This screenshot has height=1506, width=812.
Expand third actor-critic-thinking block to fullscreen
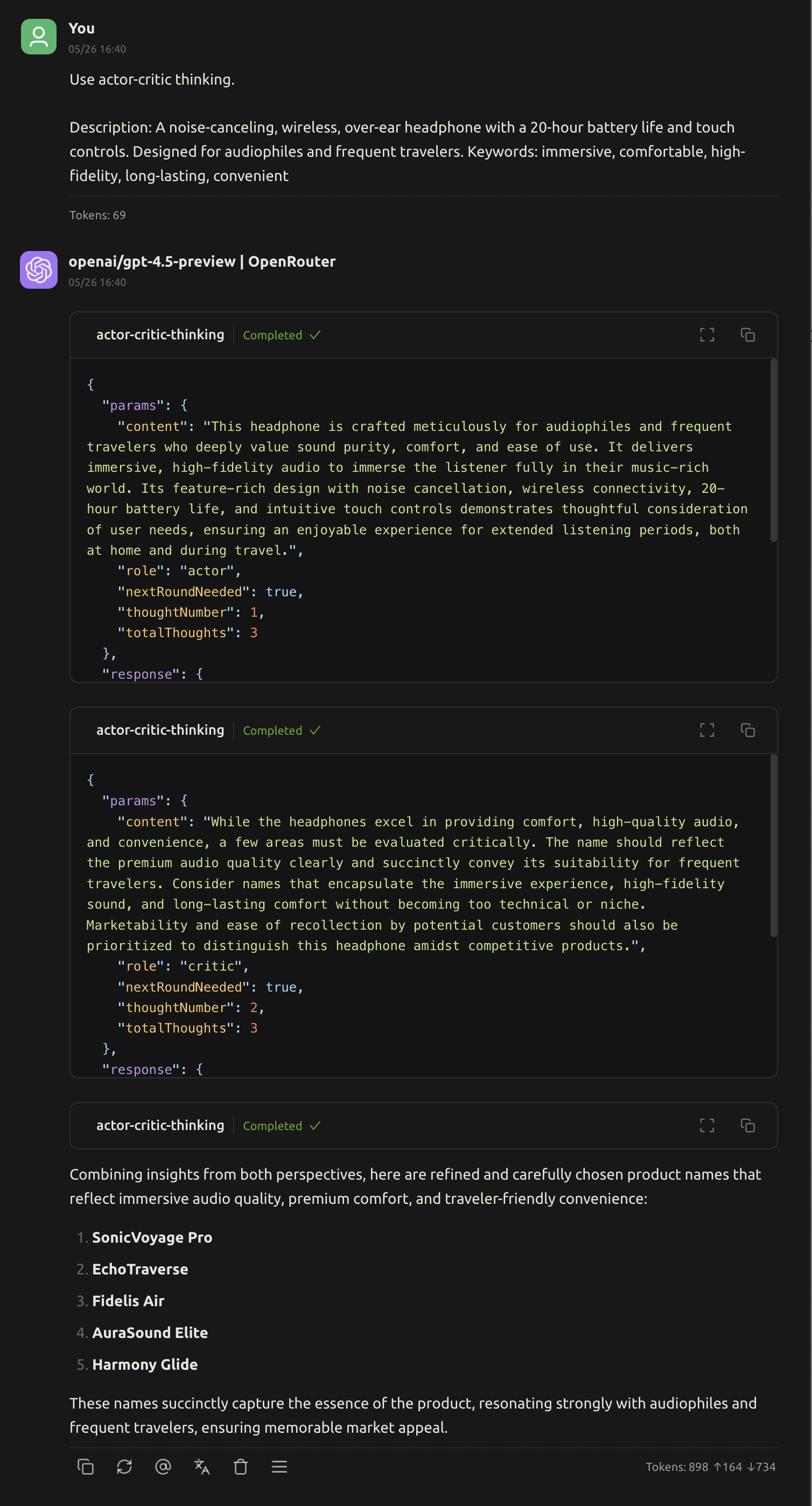[707, 1125]
